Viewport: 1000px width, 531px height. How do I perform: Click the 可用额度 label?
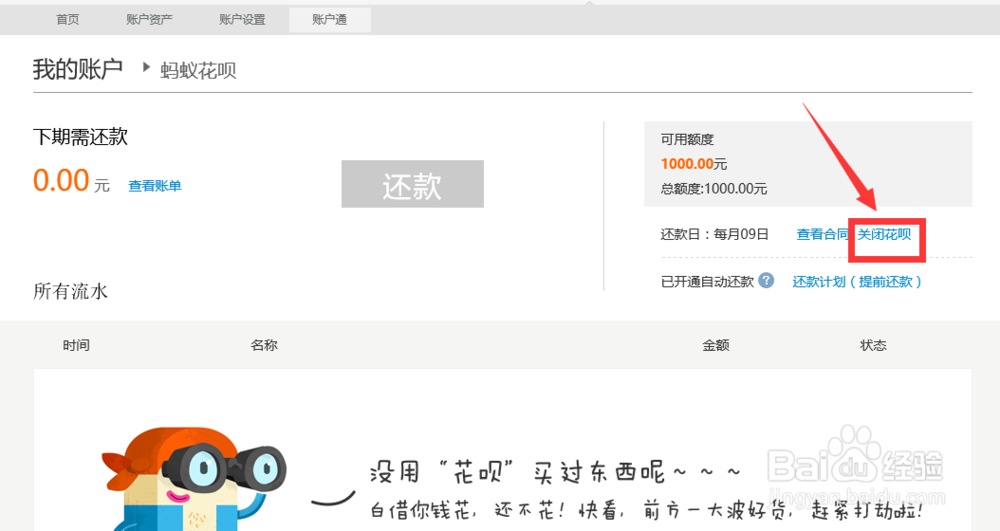(688, 140)
